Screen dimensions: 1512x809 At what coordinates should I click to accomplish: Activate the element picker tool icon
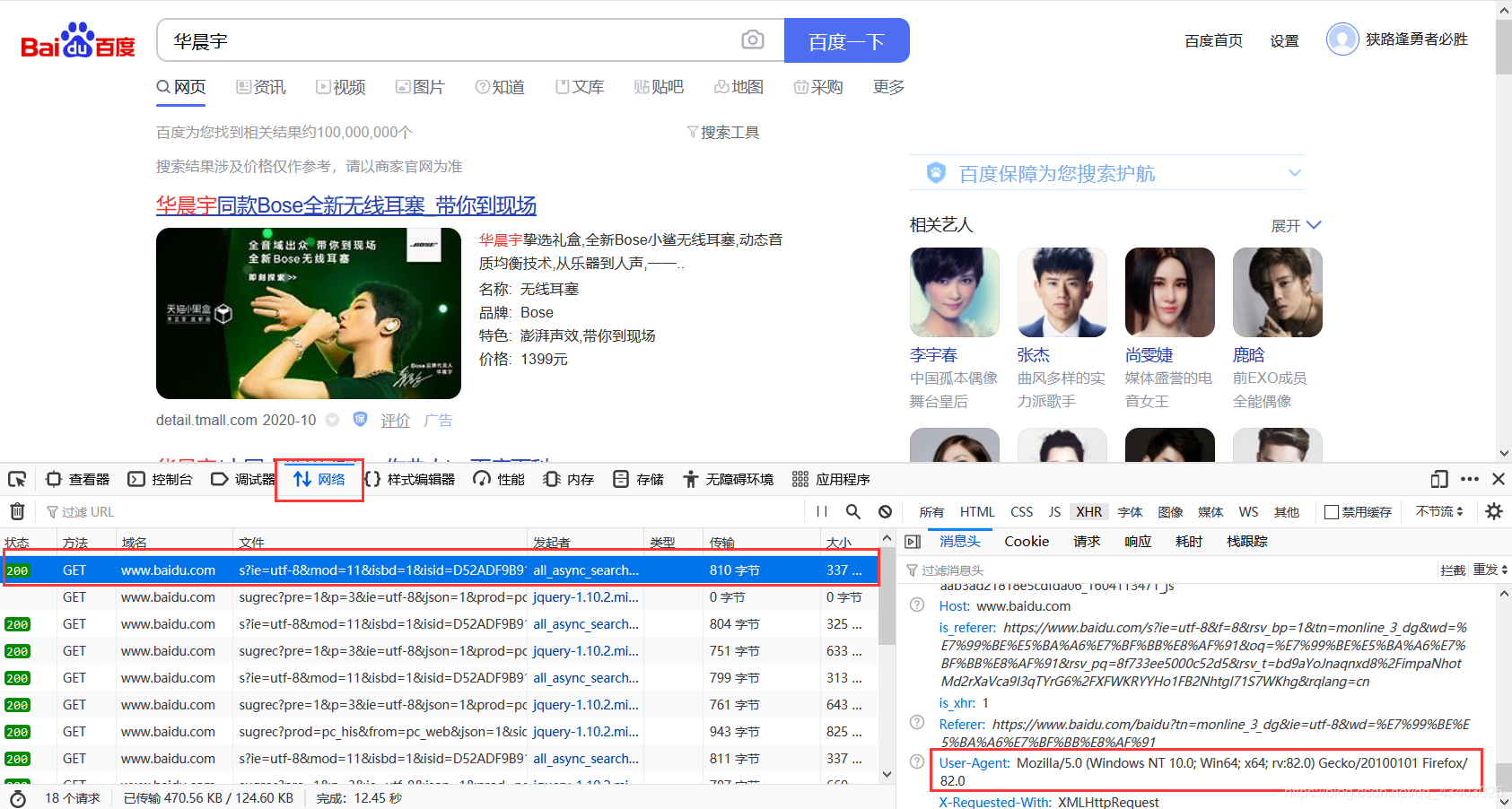pyautogui.click(x=17, y=479)
